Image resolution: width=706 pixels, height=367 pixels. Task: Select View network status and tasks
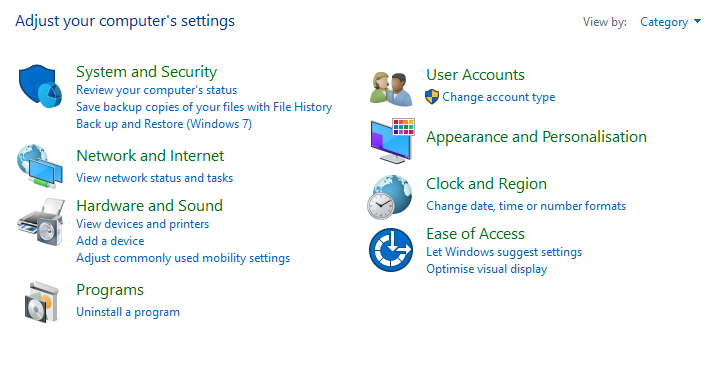(x=154, y=178)
